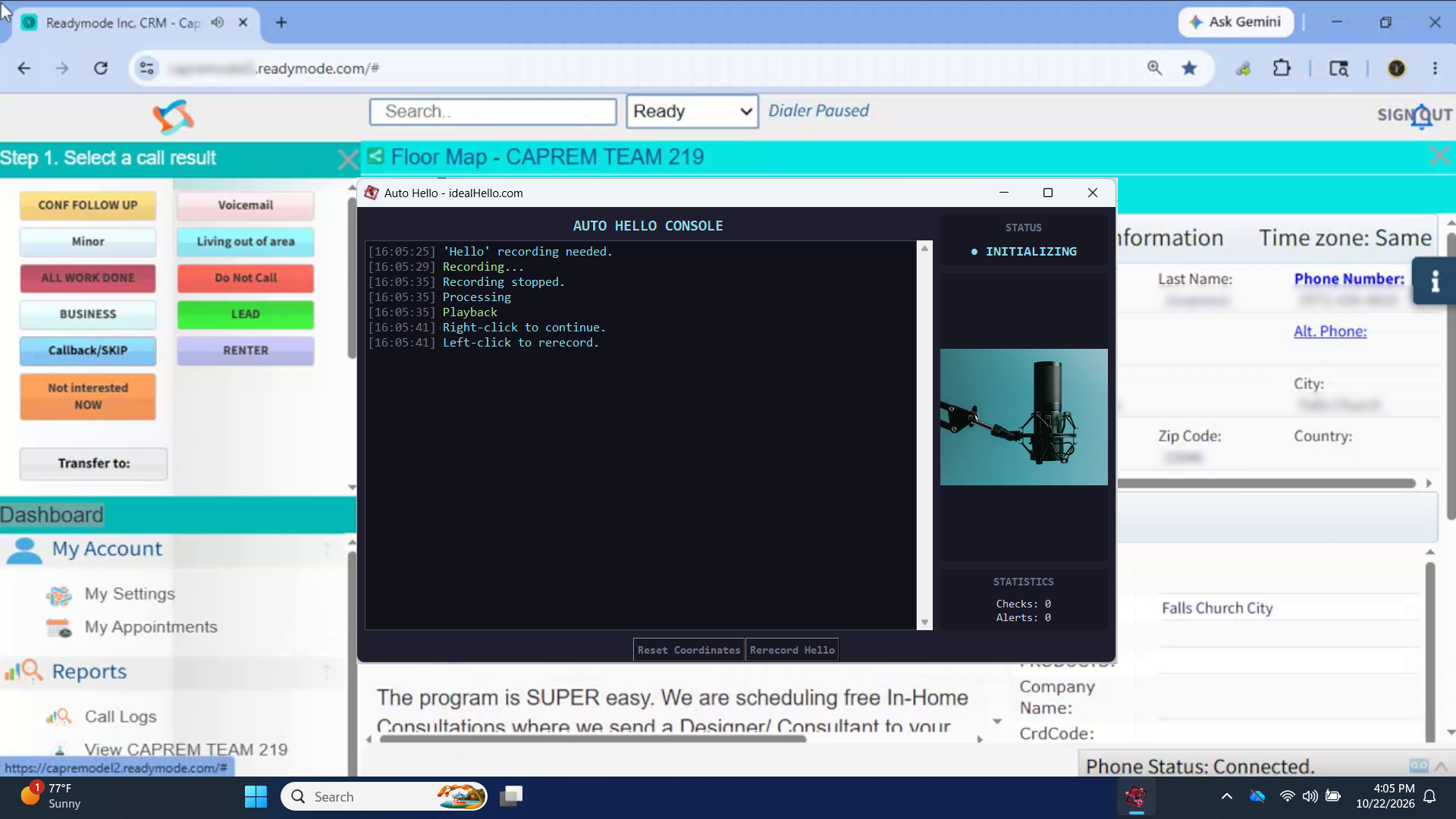Select Not interested NOW result
The height and width of the screenshot is (819, 1456).
pos(88,397)
